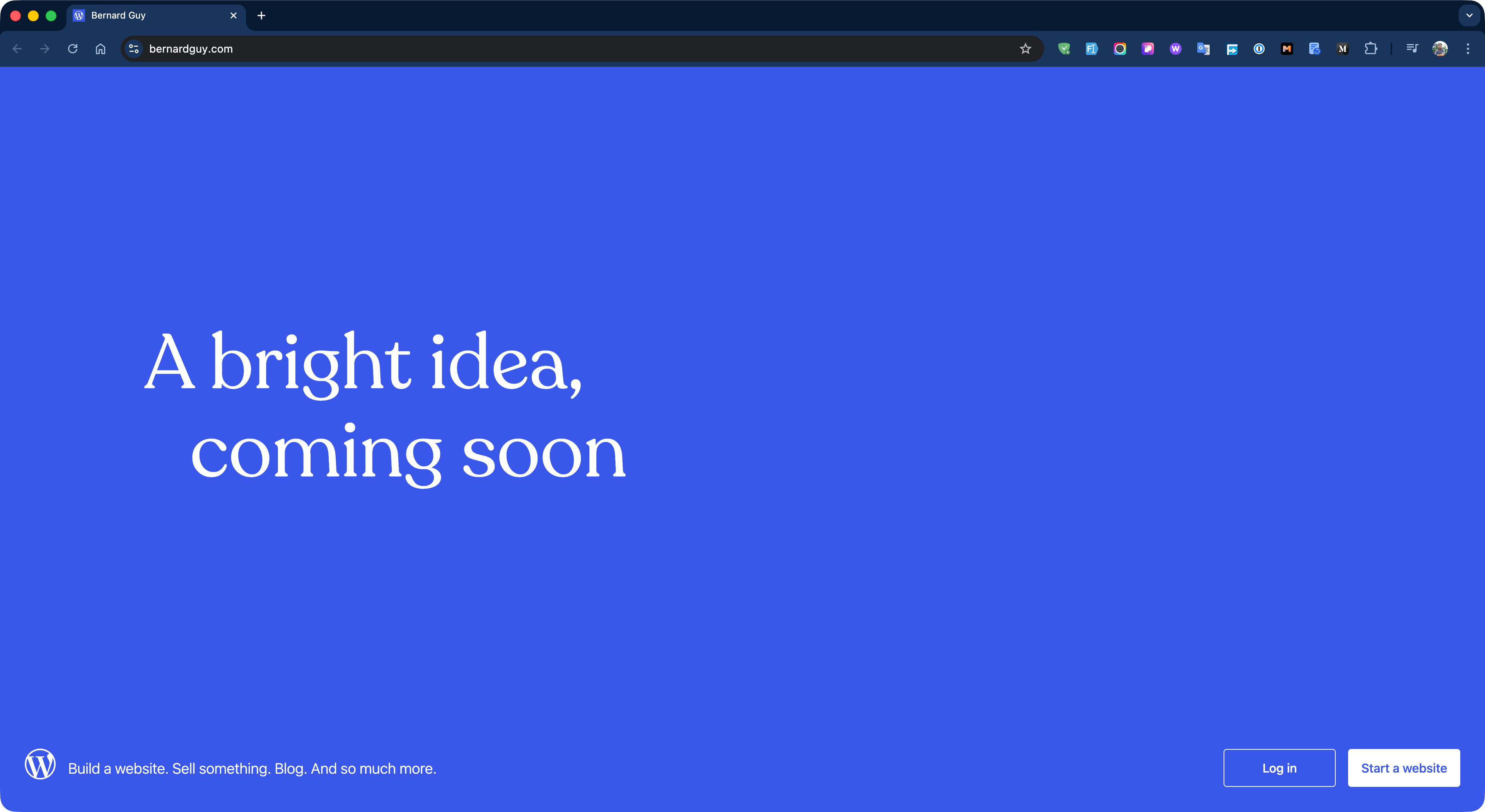Viewport: 1485px width, 812px height.
Task: Click the AdGuard shield extension icon
Action: pyautogui.click(x=1064, y=49)
